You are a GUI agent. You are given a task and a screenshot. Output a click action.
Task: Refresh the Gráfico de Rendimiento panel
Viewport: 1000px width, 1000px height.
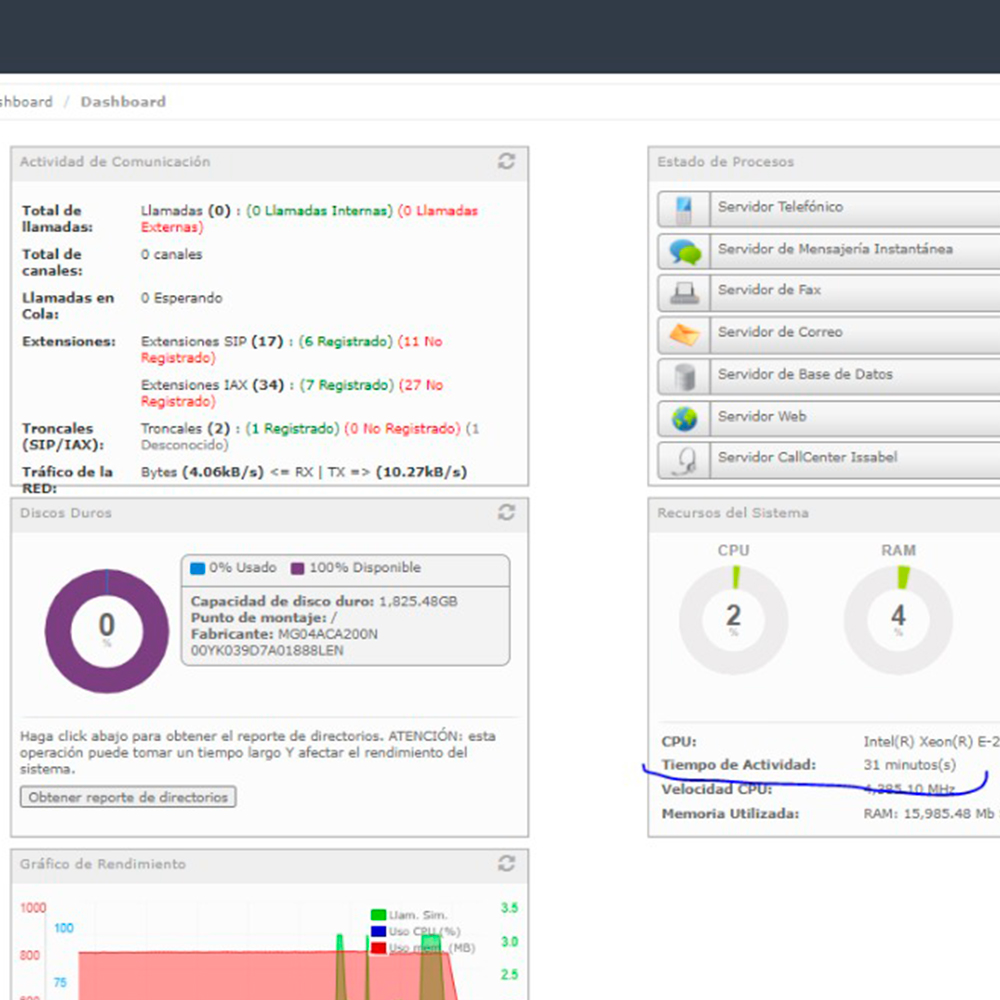point(507,863)
